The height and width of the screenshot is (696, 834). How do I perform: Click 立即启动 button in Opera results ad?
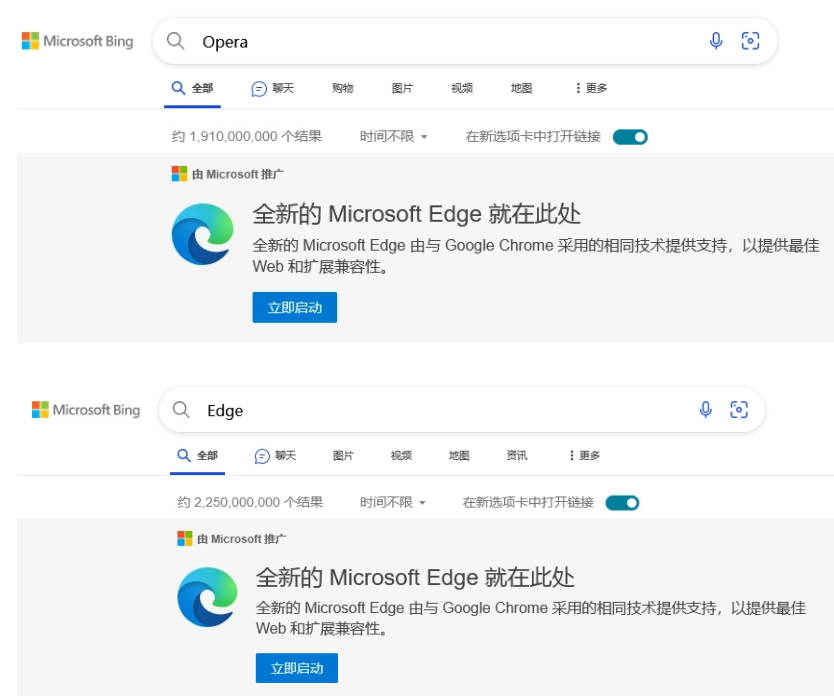click(295, 307)
